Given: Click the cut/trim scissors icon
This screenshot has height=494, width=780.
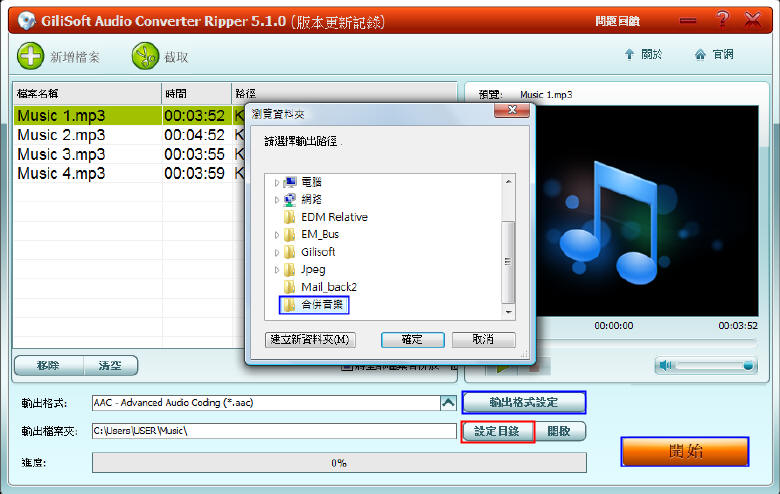Looking at the screenshot, I should point(146,56).
